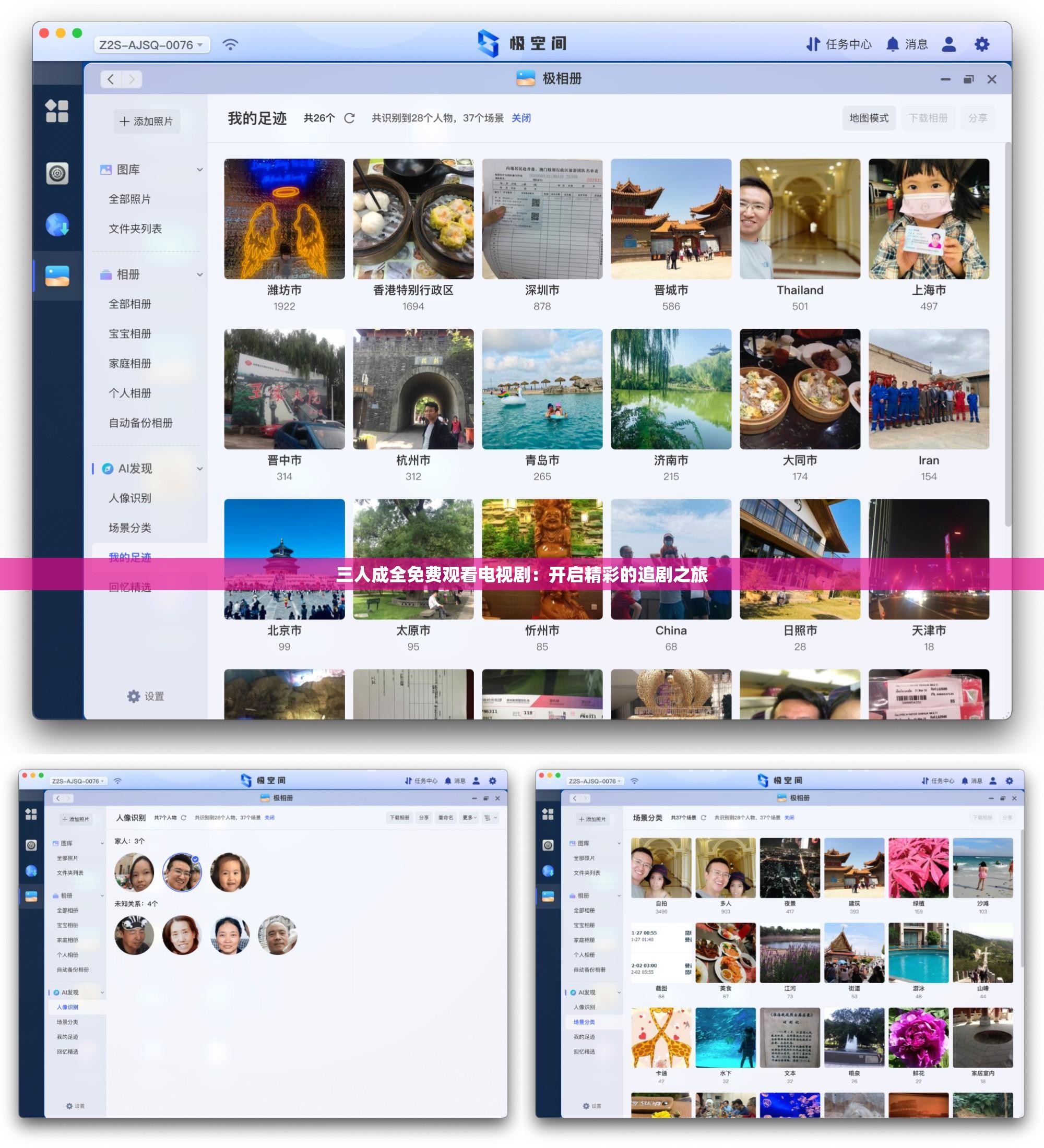Screen dimensions: 1044x1148
Task: Open the 任务中心 transfer icon
Action: [813, 44]
